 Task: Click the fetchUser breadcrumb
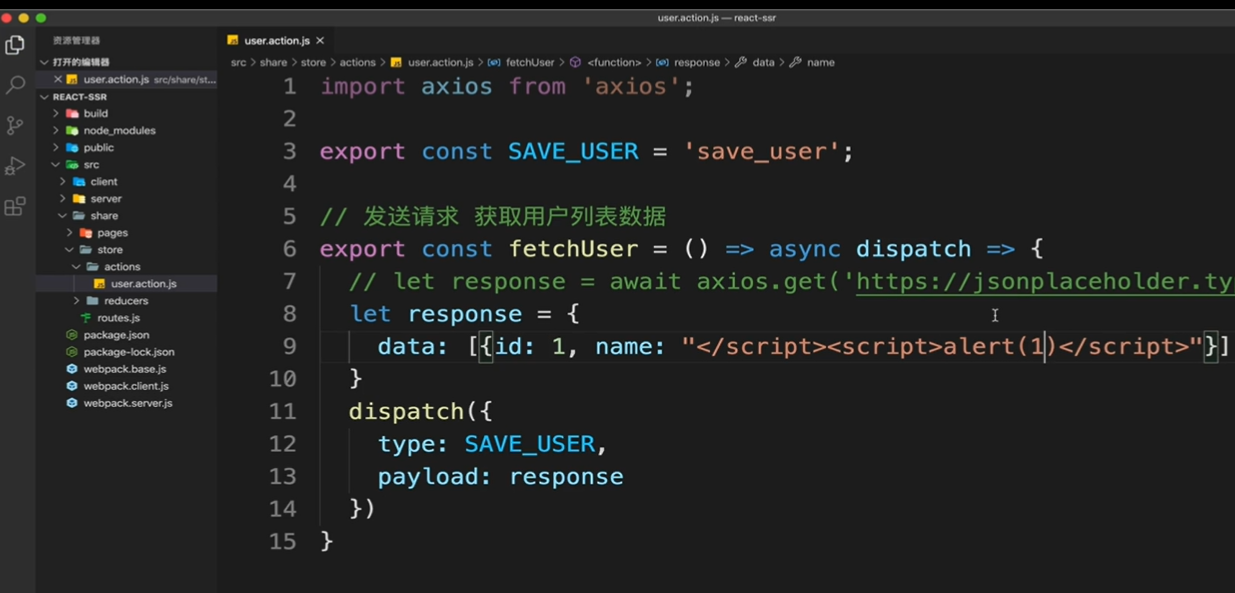[530, 62]
